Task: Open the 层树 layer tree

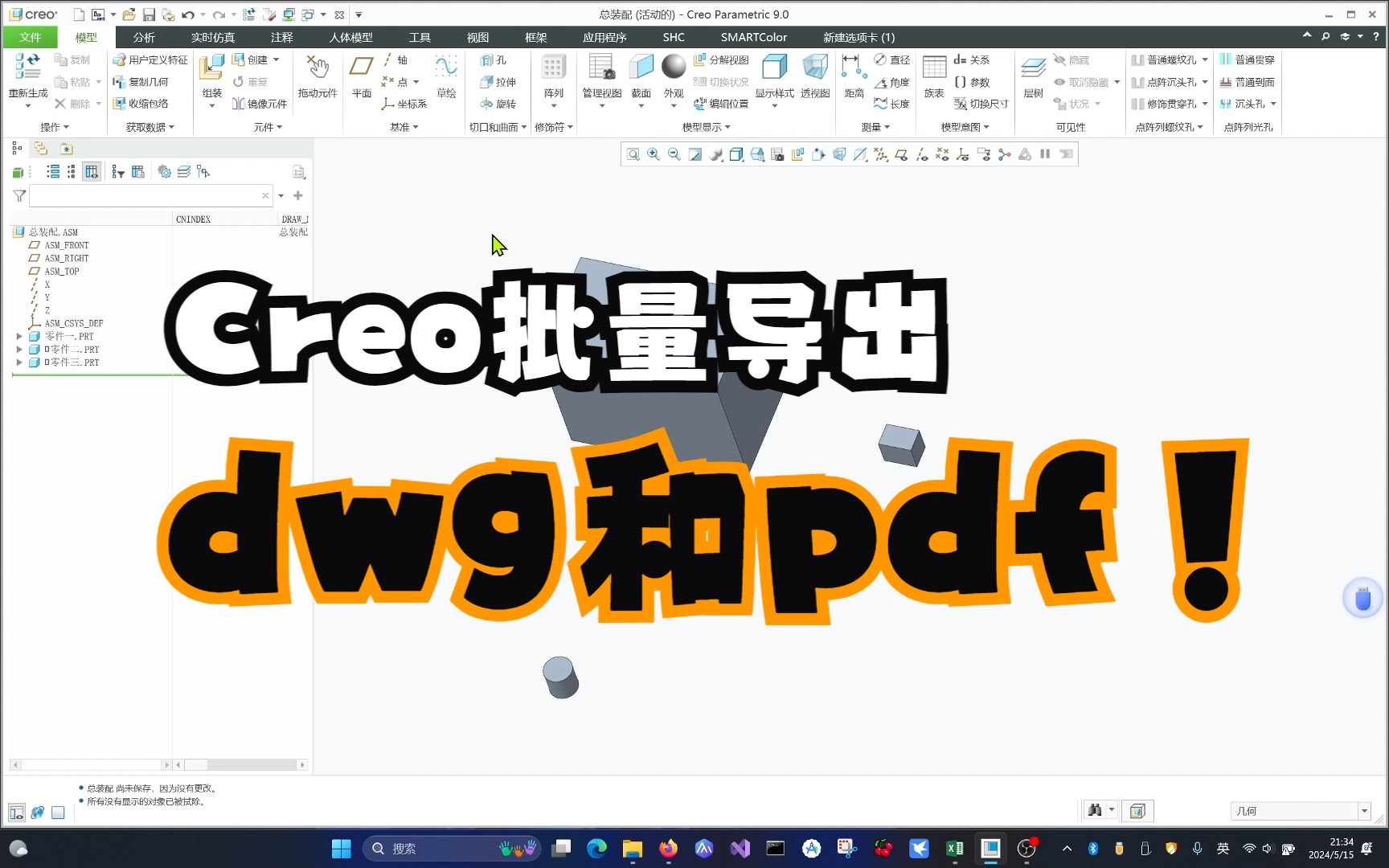Action: click(1033, 76)
